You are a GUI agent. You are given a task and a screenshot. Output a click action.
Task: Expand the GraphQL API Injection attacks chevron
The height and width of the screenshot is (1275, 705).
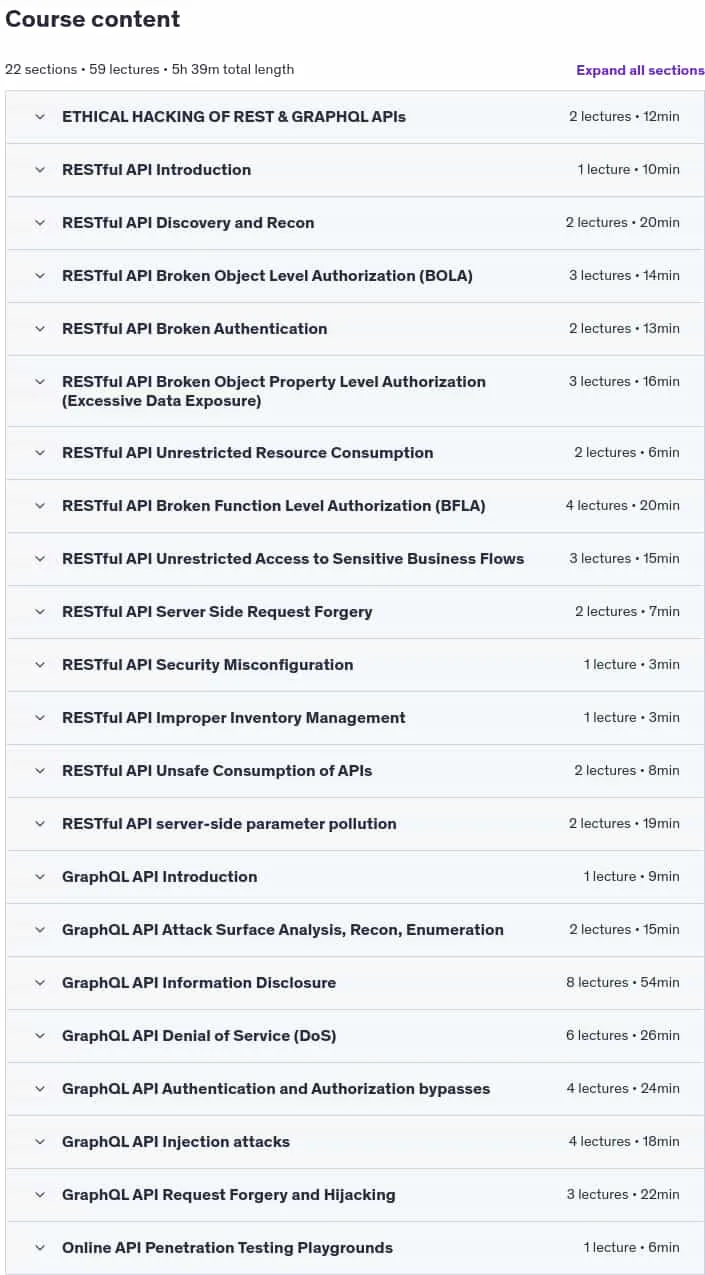[x=40, y=1142]
